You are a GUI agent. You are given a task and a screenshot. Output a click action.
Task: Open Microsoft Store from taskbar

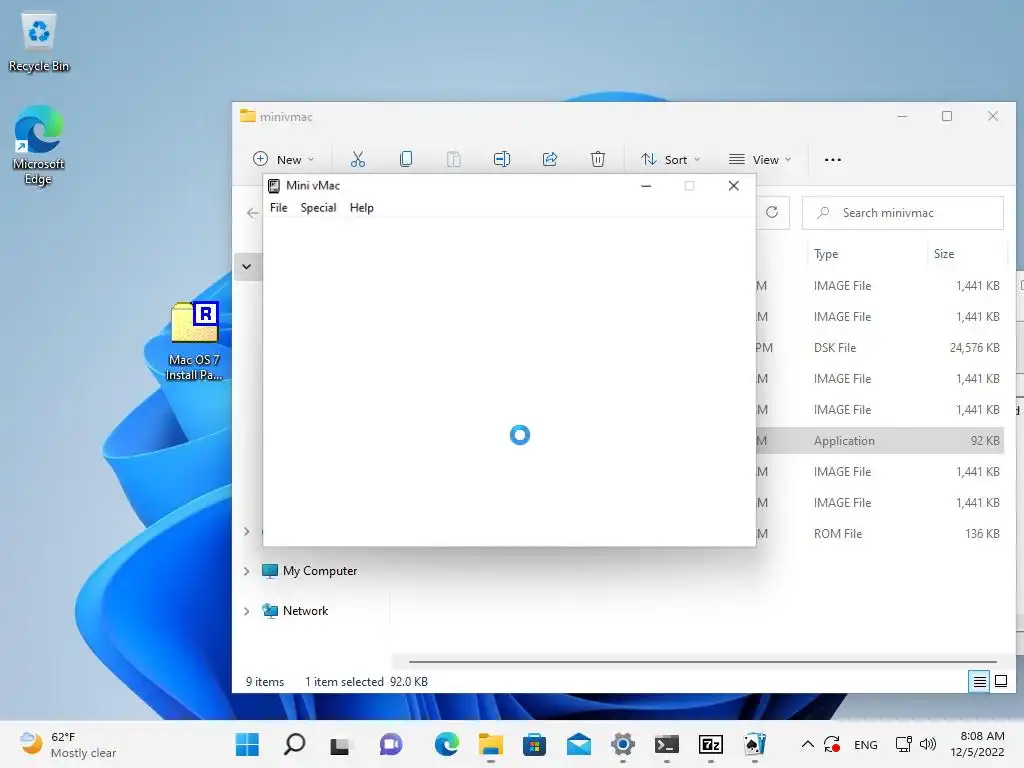[534, 744]
